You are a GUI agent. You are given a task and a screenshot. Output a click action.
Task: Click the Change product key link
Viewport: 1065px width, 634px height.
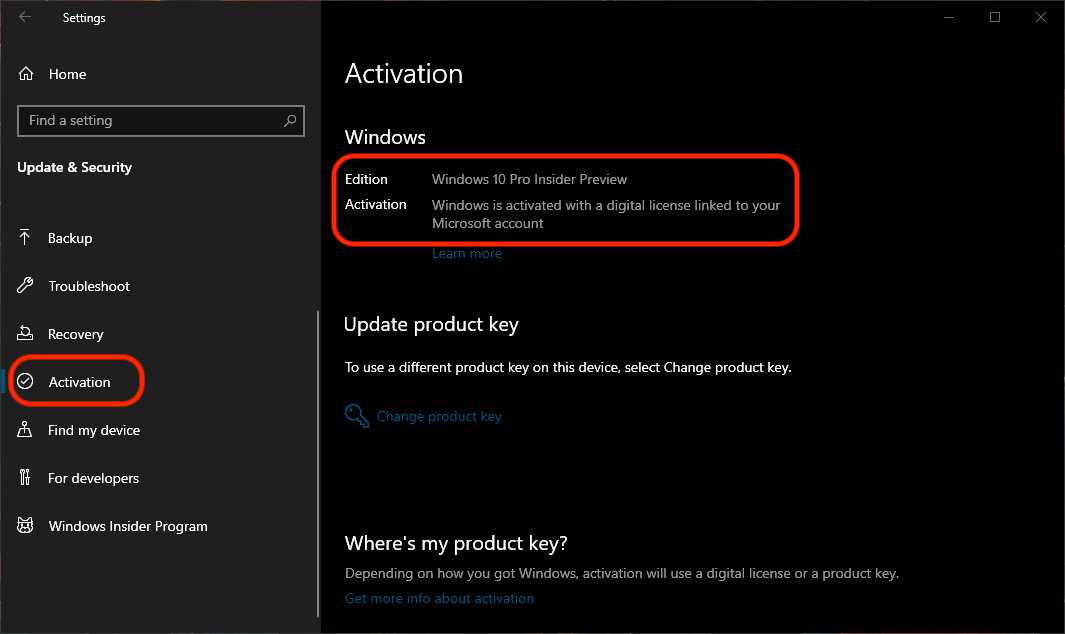click(x=439, y=416)
